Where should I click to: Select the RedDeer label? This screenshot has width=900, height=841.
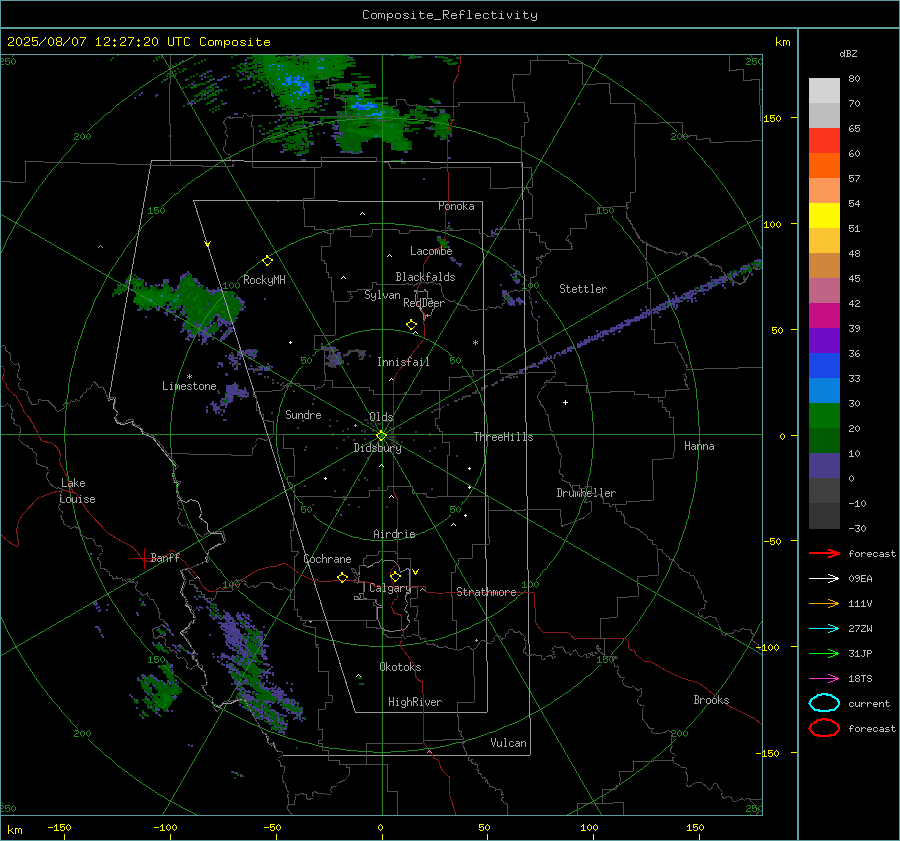424,303
